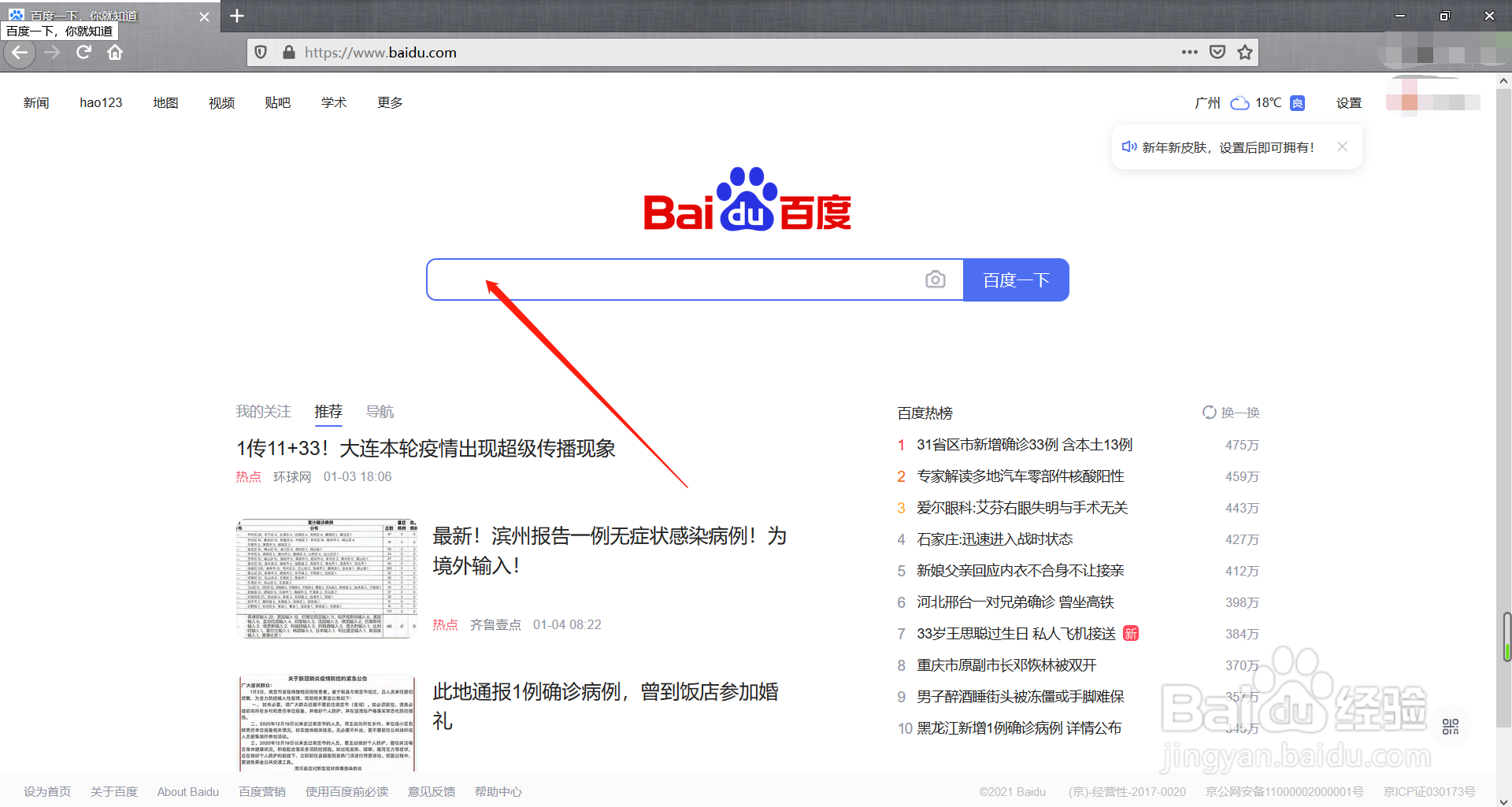Viewport: 1512px width, 807px height.
Task: Click the 广州 city label
Action: click(1207, 103)
